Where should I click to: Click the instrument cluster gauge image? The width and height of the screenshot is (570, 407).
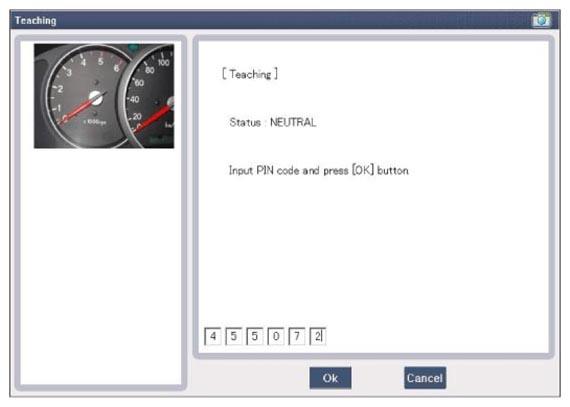pyautogui.click(x=104, y=96)
